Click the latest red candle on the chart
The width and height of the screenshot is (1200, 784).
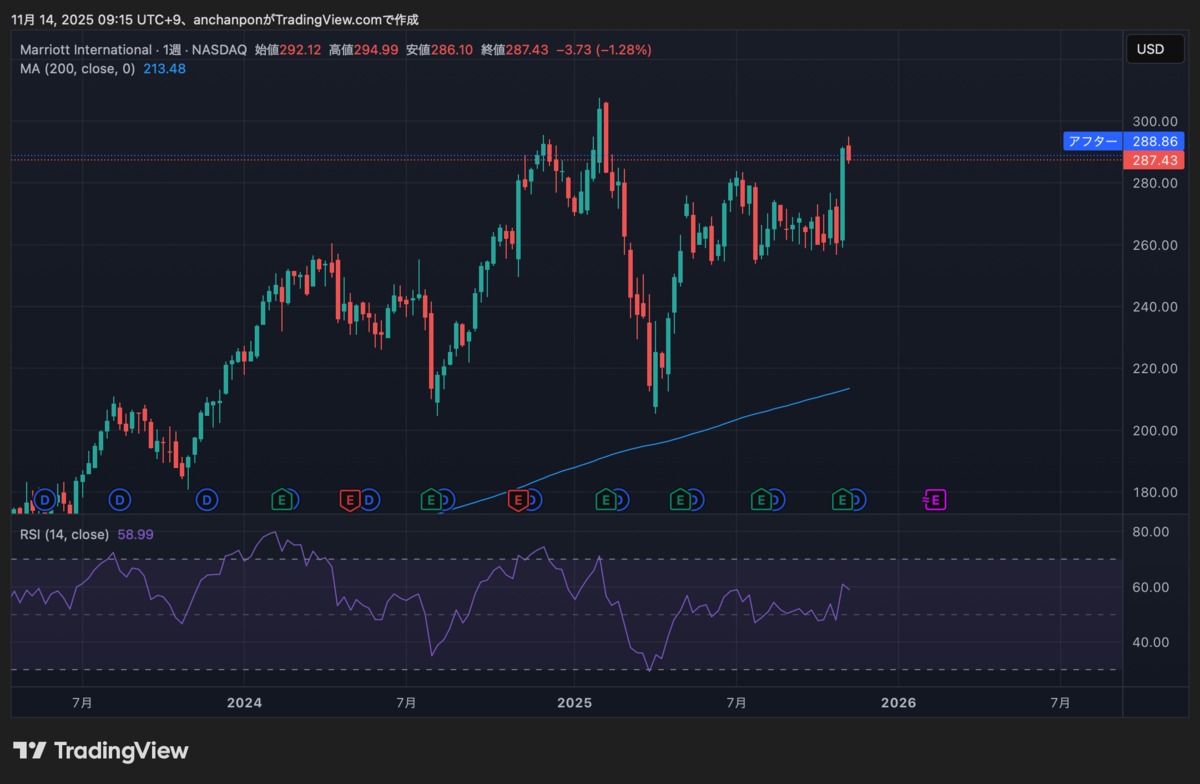click(x=849, y=152)
